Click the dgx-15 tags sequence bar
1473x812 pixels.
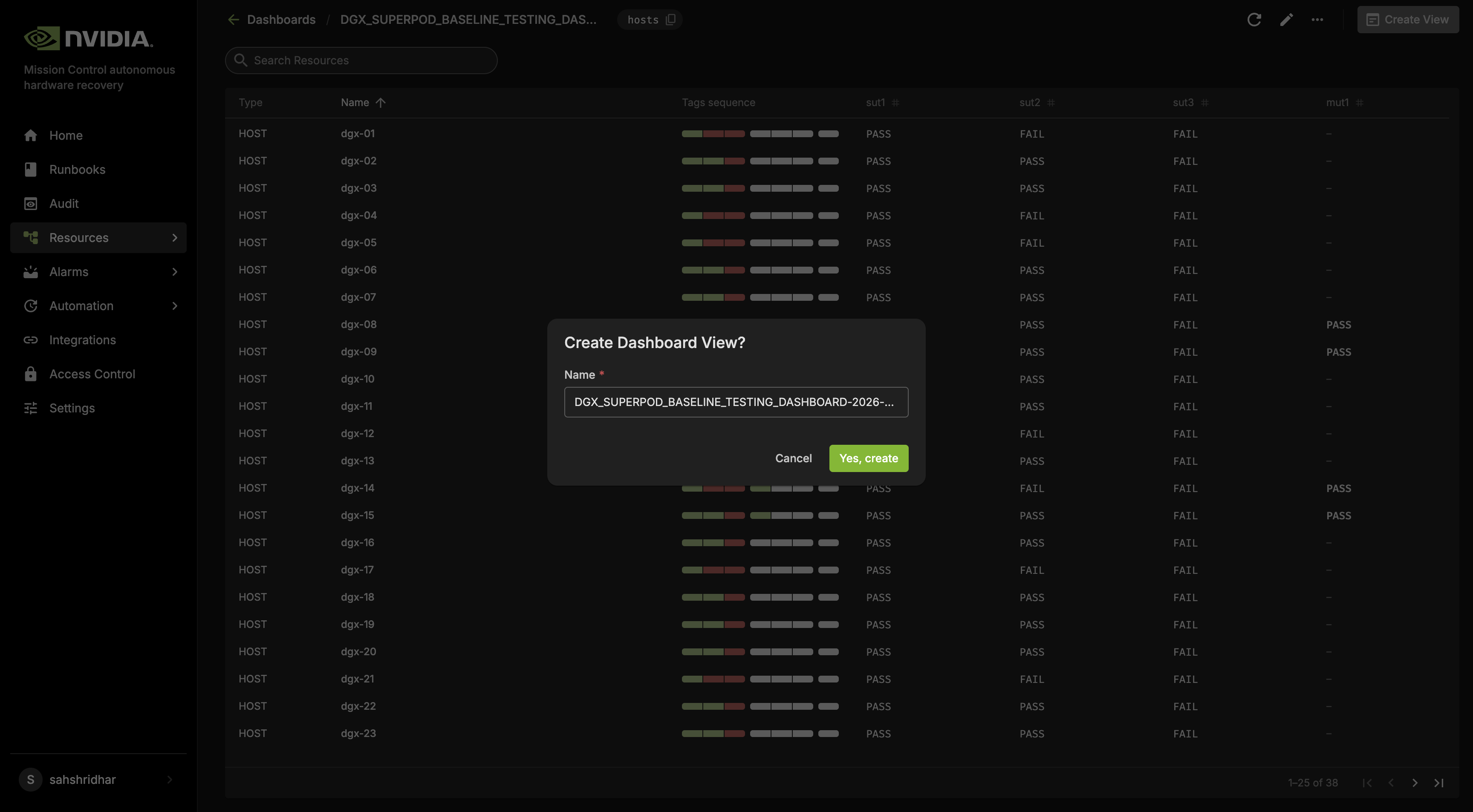[x=760, y=515]
